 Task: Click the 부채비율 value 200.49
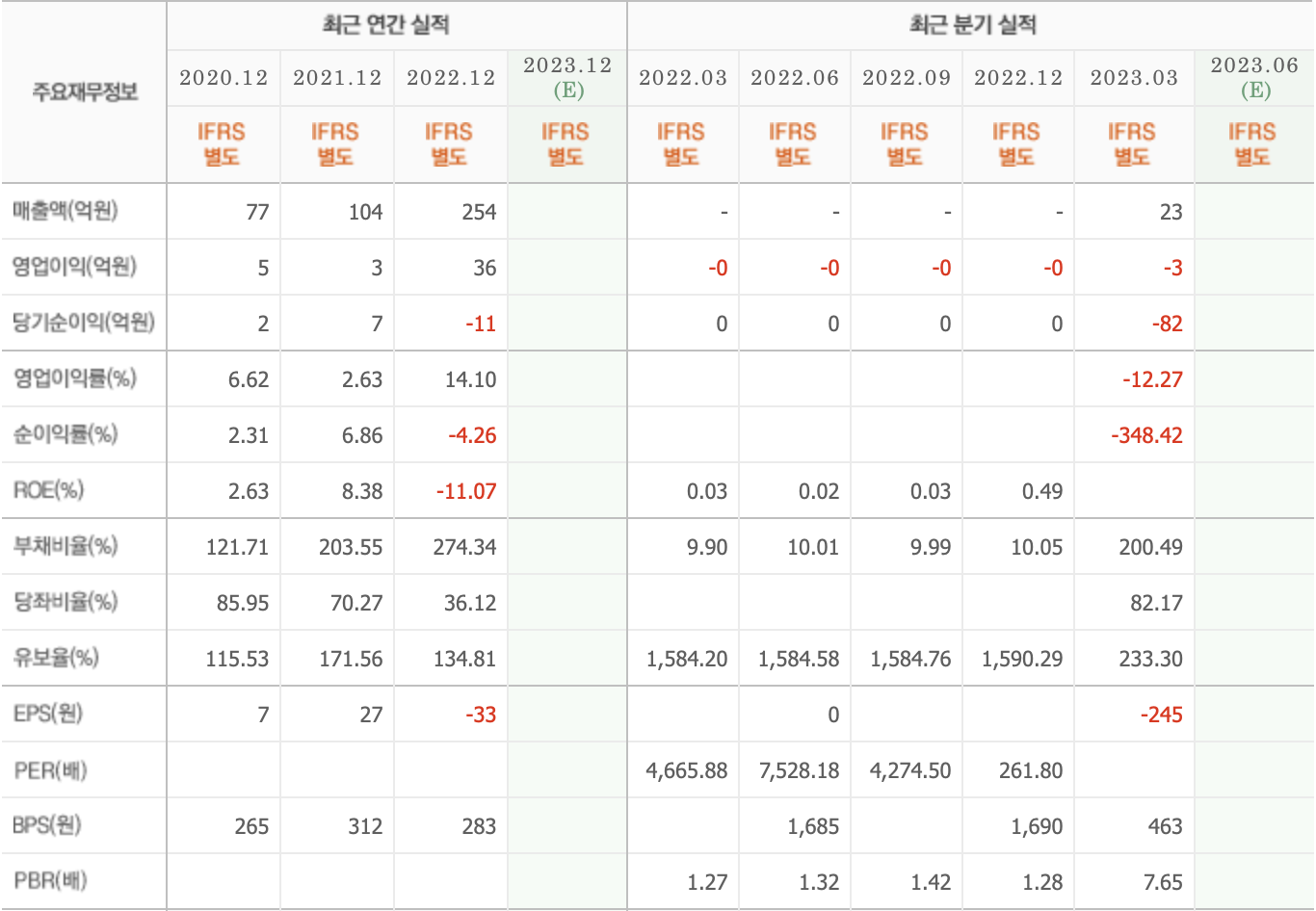[1150, 547]
